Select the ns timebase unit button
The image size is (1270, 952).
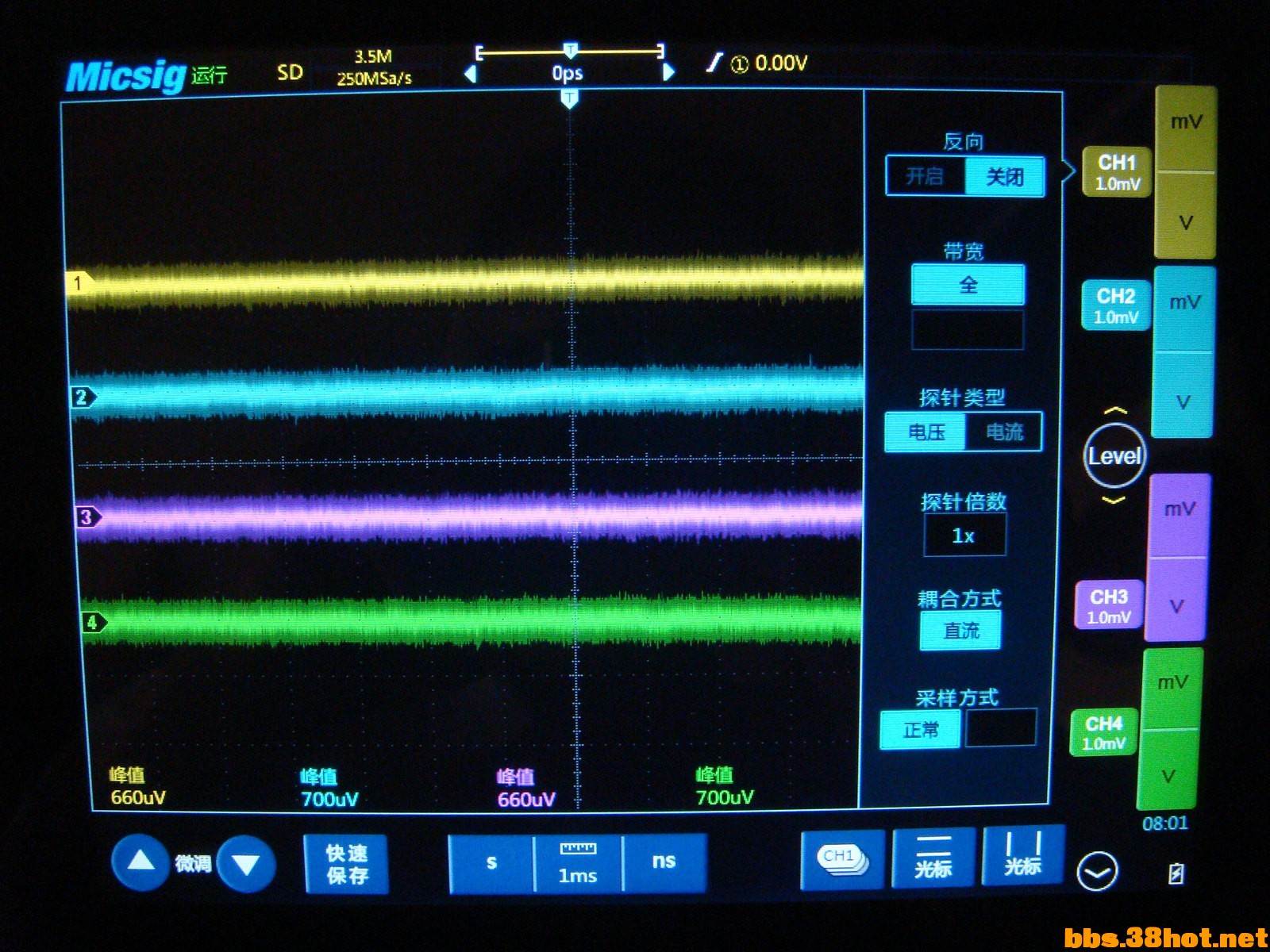664,862
